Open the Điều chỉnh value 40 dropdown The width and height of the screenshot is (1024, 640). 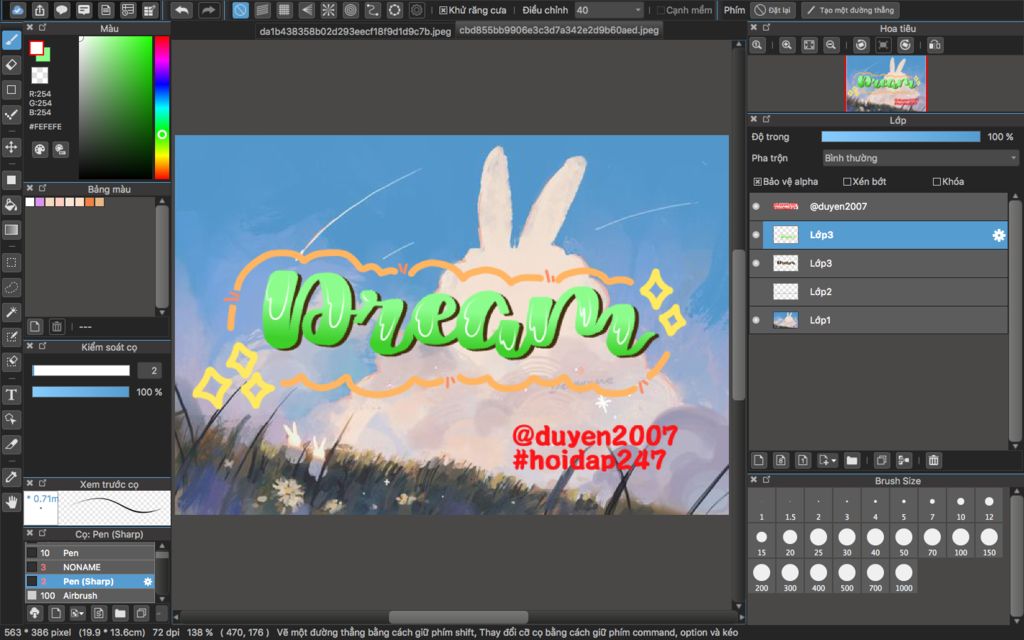pyautogui.click(x=609, y=10)
